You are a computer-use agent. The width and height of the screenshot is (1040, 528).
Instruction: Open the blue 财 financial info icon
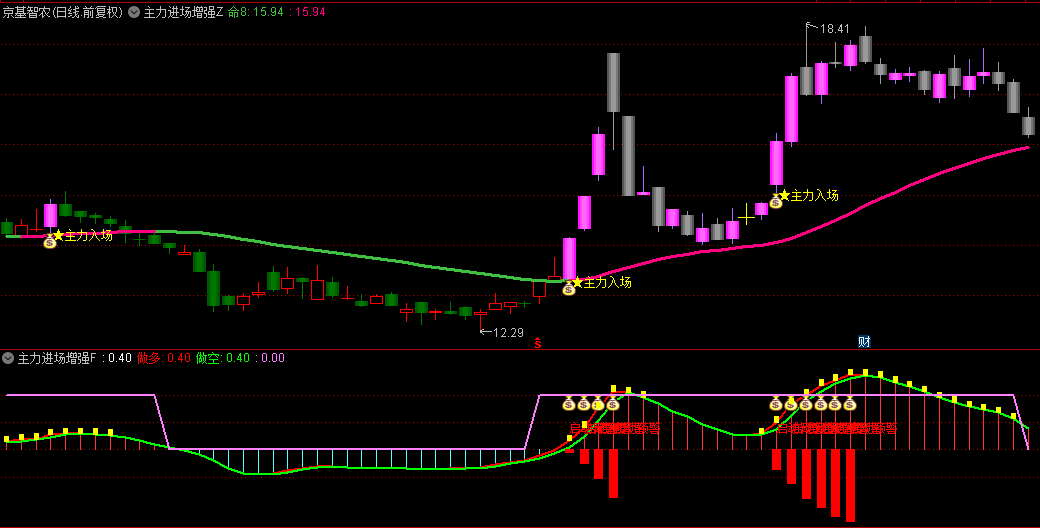pyautogui.click(x=864, y=342)
